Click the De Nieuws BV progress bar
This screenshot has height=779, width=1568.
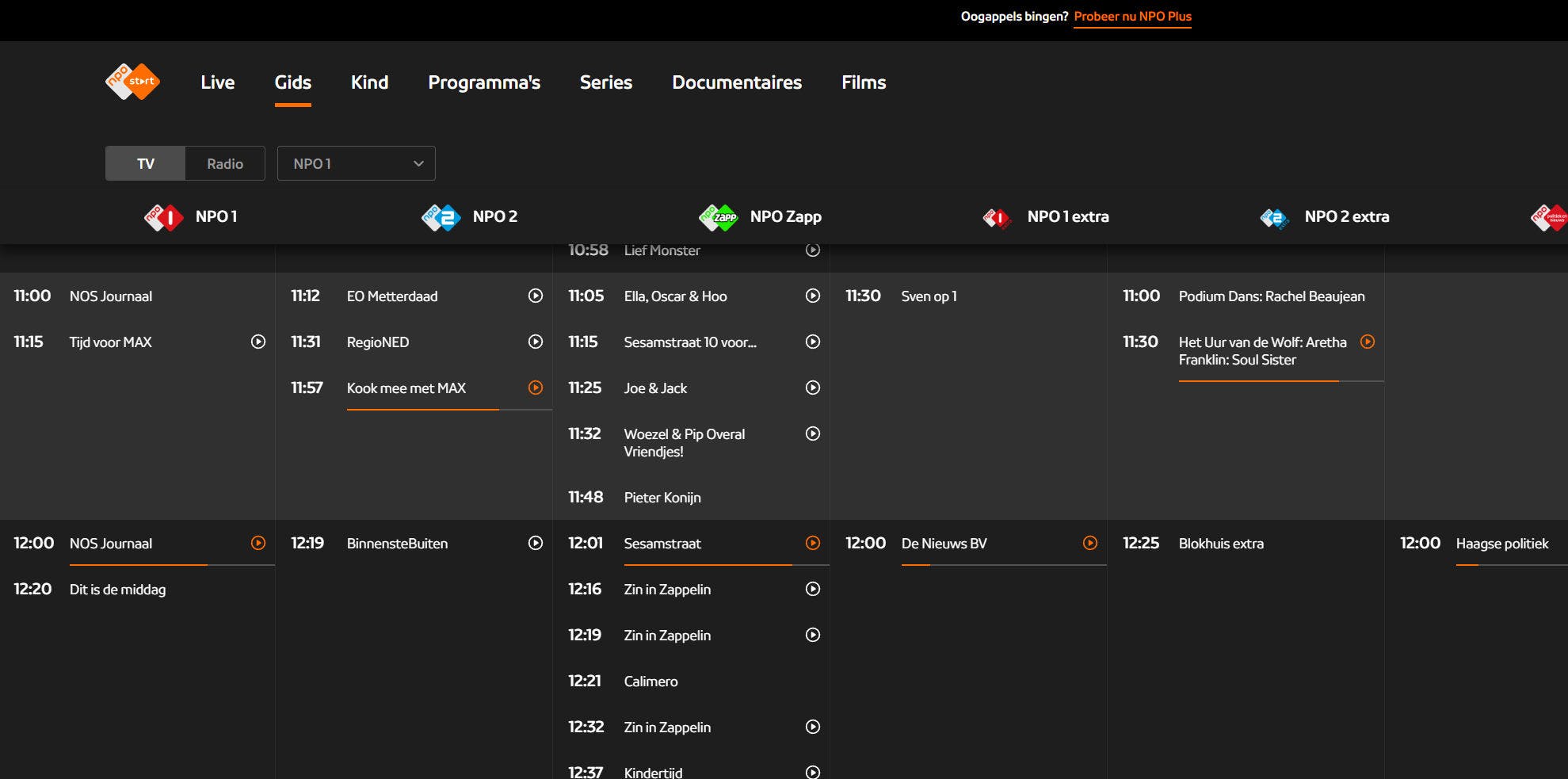(1004, 565)
